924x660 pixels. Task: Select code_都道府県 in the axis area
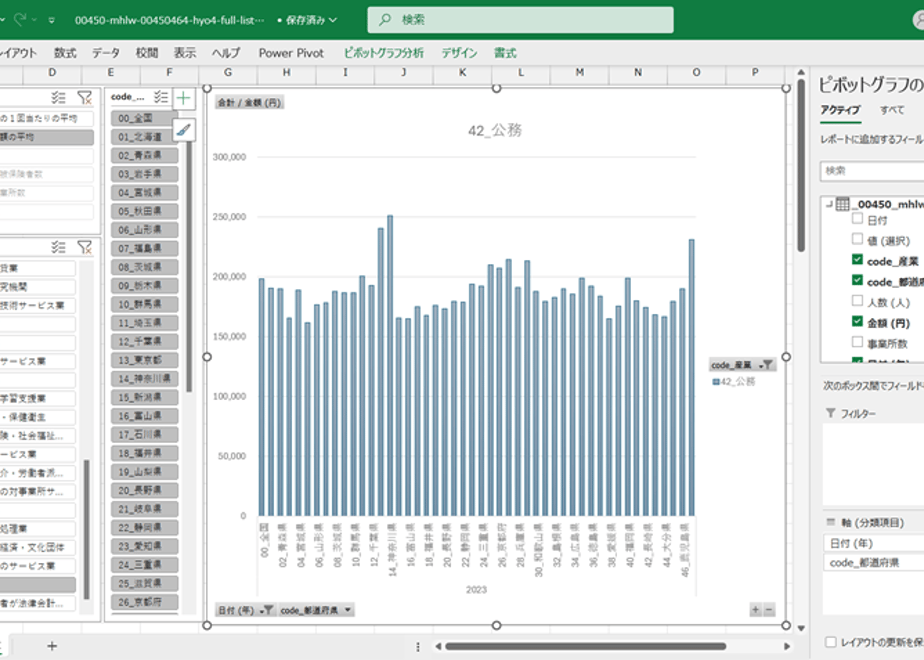tap(874, 563)
